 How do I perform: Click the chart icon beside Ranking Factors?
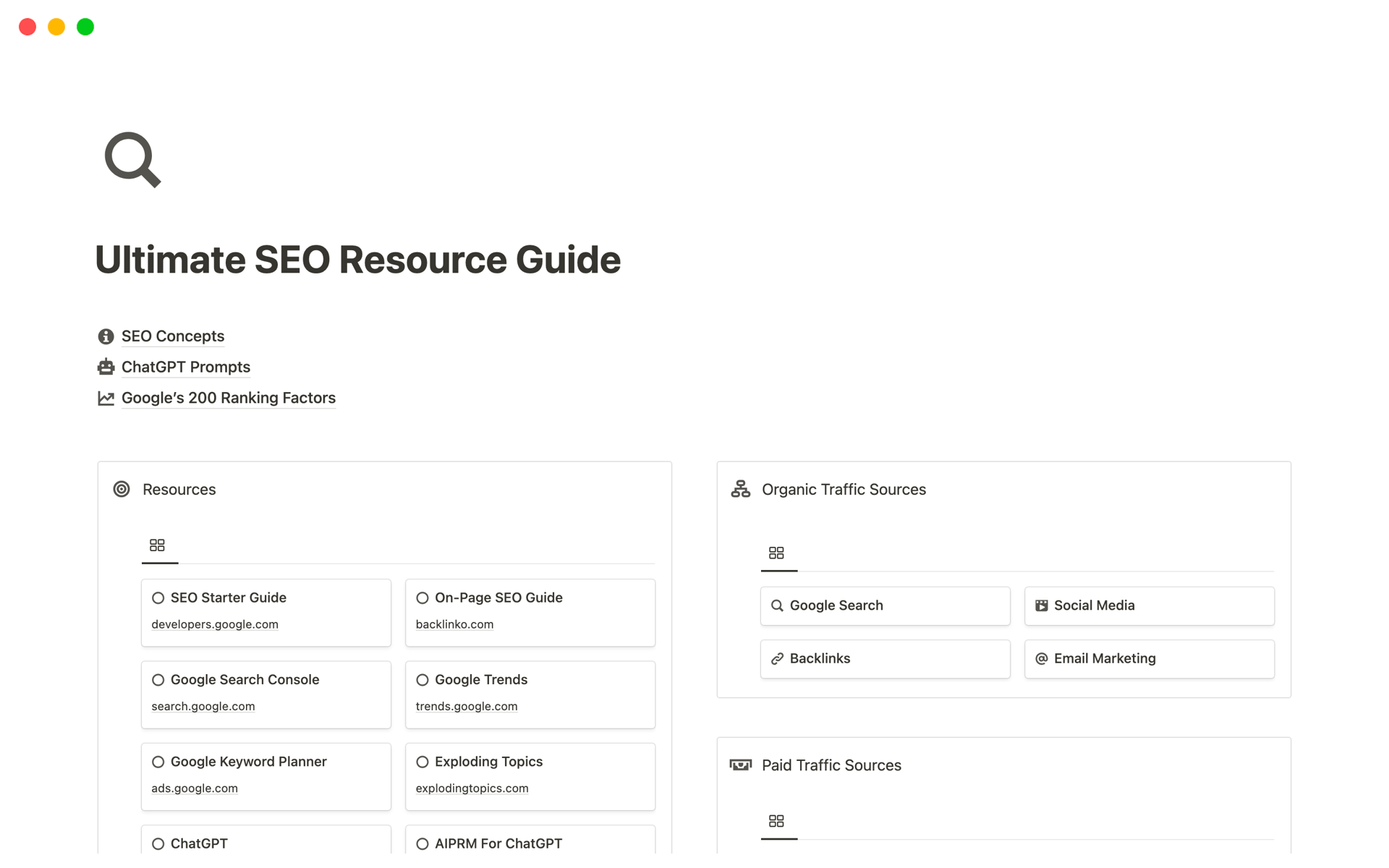pos(106,398)
